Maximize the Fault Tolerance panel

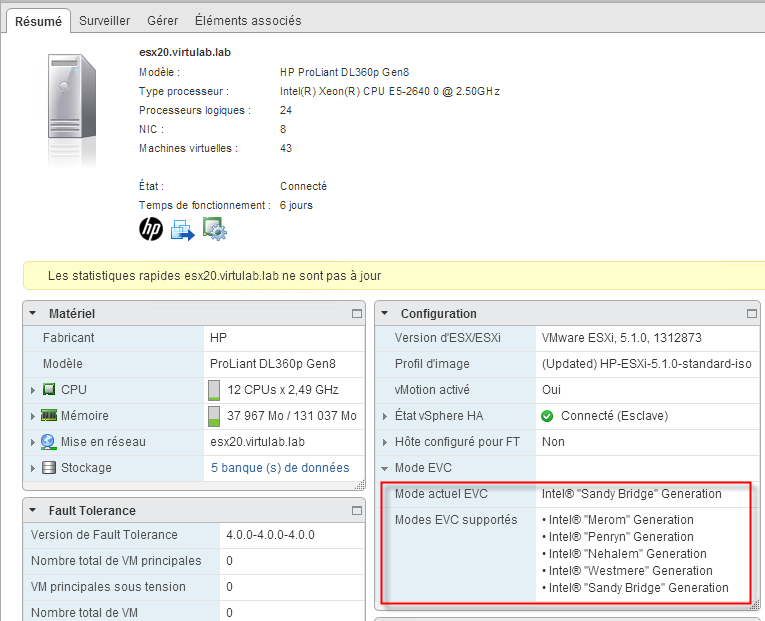pyautogui.click(x=357, y=511)
